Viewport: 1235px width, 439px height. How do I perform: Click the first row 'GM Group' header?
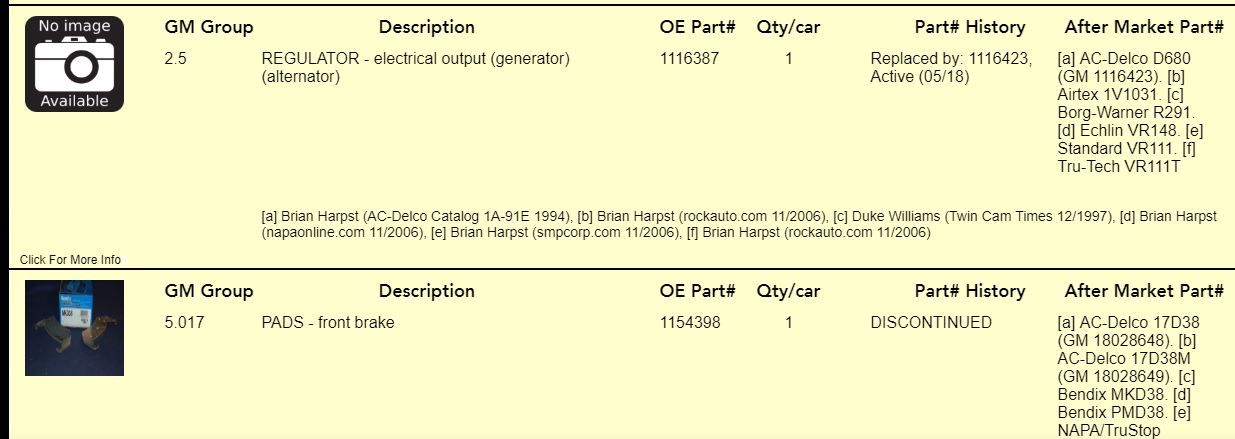[x=209, y=27]
